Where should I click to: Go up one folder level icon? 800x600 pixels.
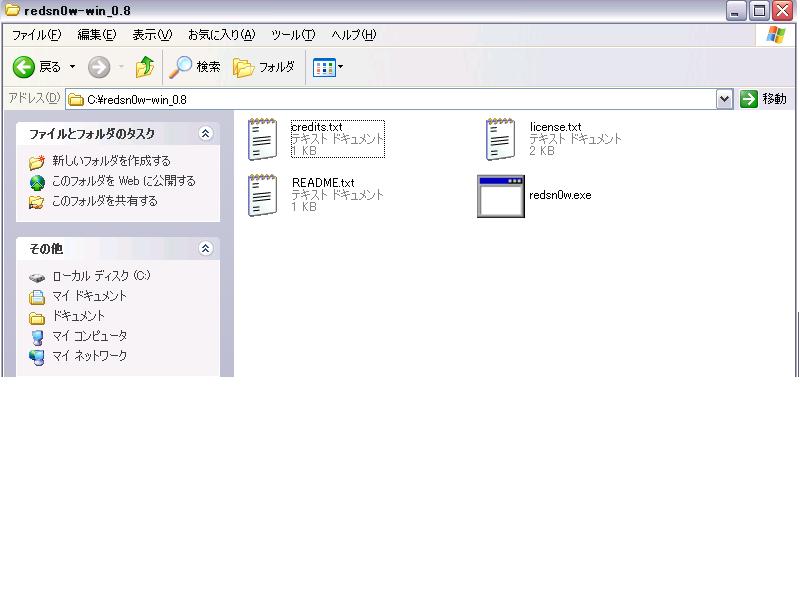(x=145, y=67)
